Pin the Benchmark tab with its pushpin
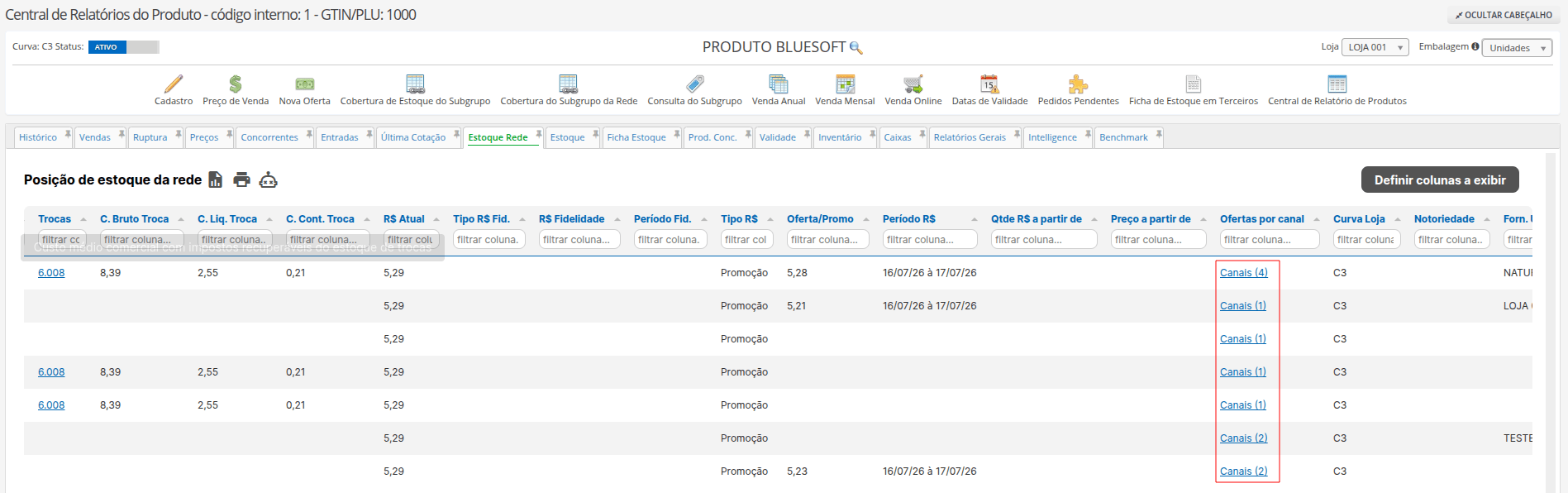 point(1159,134)
